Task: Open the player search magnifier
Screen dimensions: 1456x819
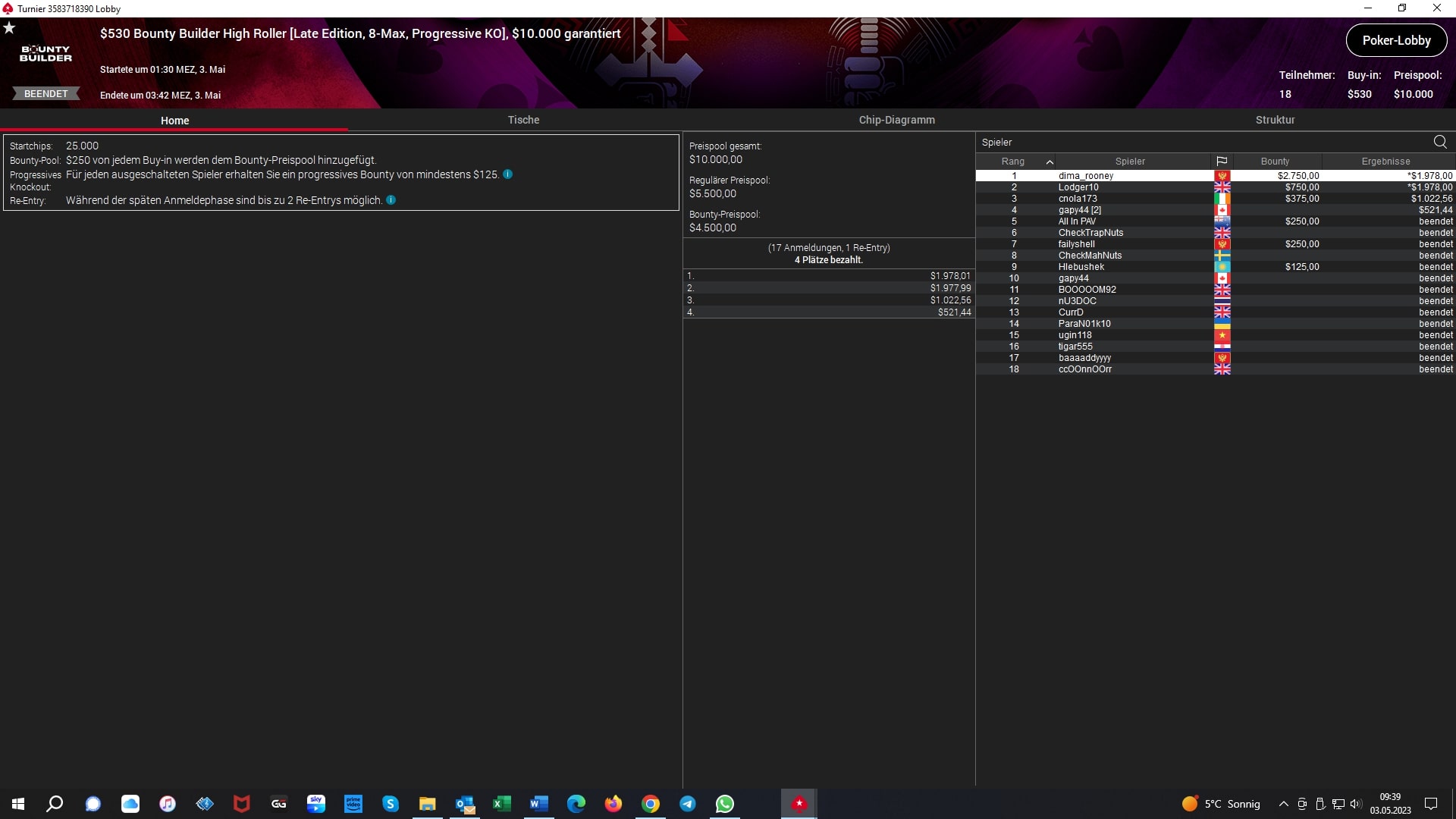Action: click(x=1439, y=142)
